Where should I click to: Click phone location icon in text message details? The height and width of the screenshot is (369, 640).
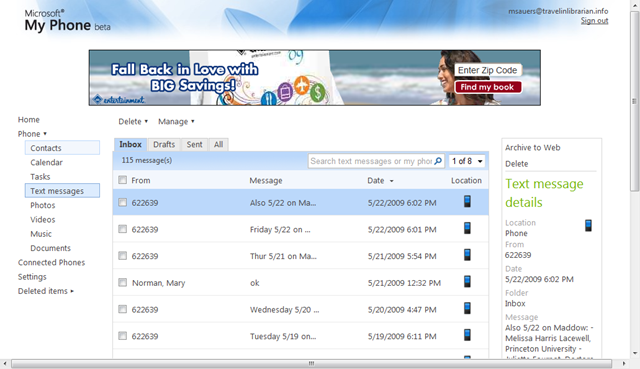pos(588,225)
